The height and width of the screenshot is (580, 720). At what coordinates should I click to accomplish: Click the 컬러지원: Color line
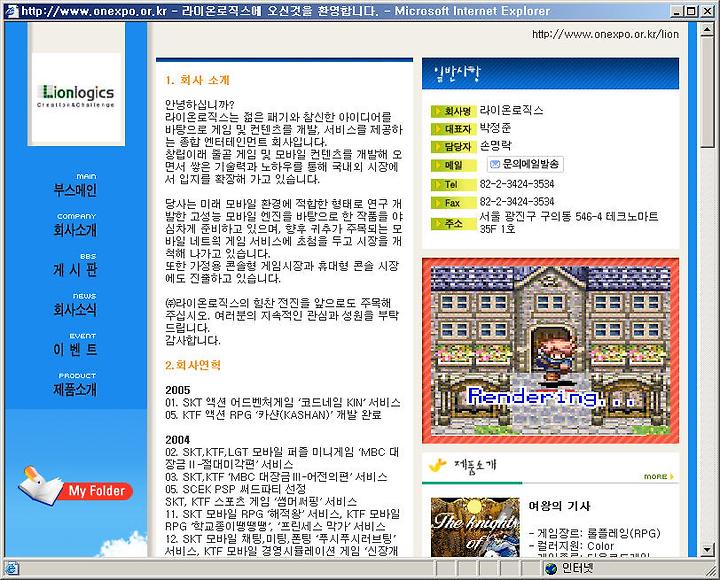(571, 546)
